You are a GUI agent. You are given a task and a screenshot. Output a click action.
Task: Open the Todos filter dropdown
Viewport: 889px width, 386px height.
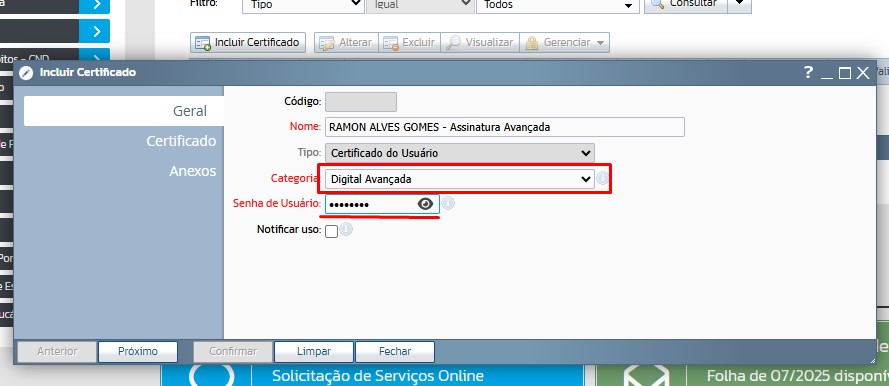[x=558, y=5]
